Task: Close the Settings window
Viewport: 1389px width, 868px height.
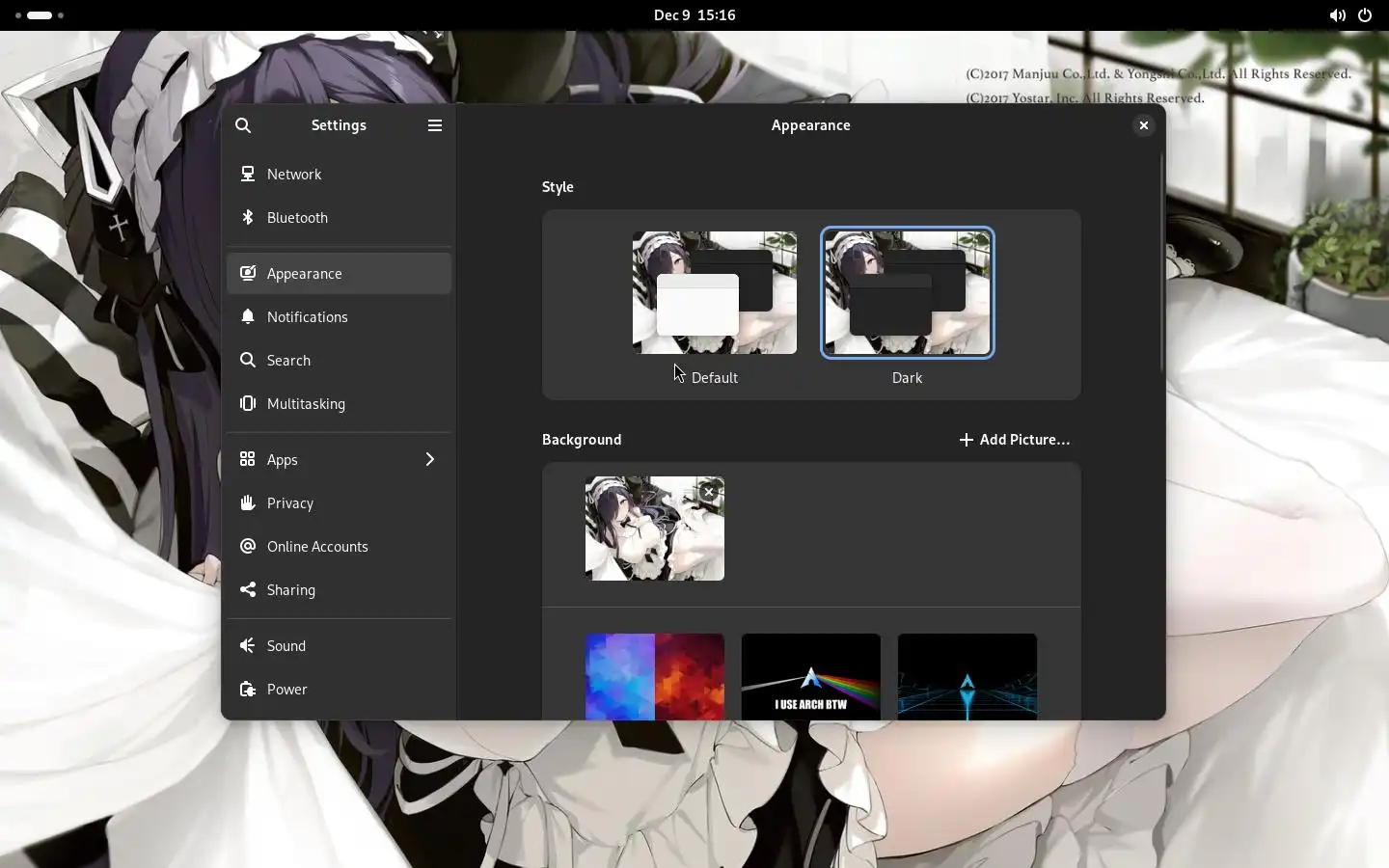Action: tap(1143, 125)
